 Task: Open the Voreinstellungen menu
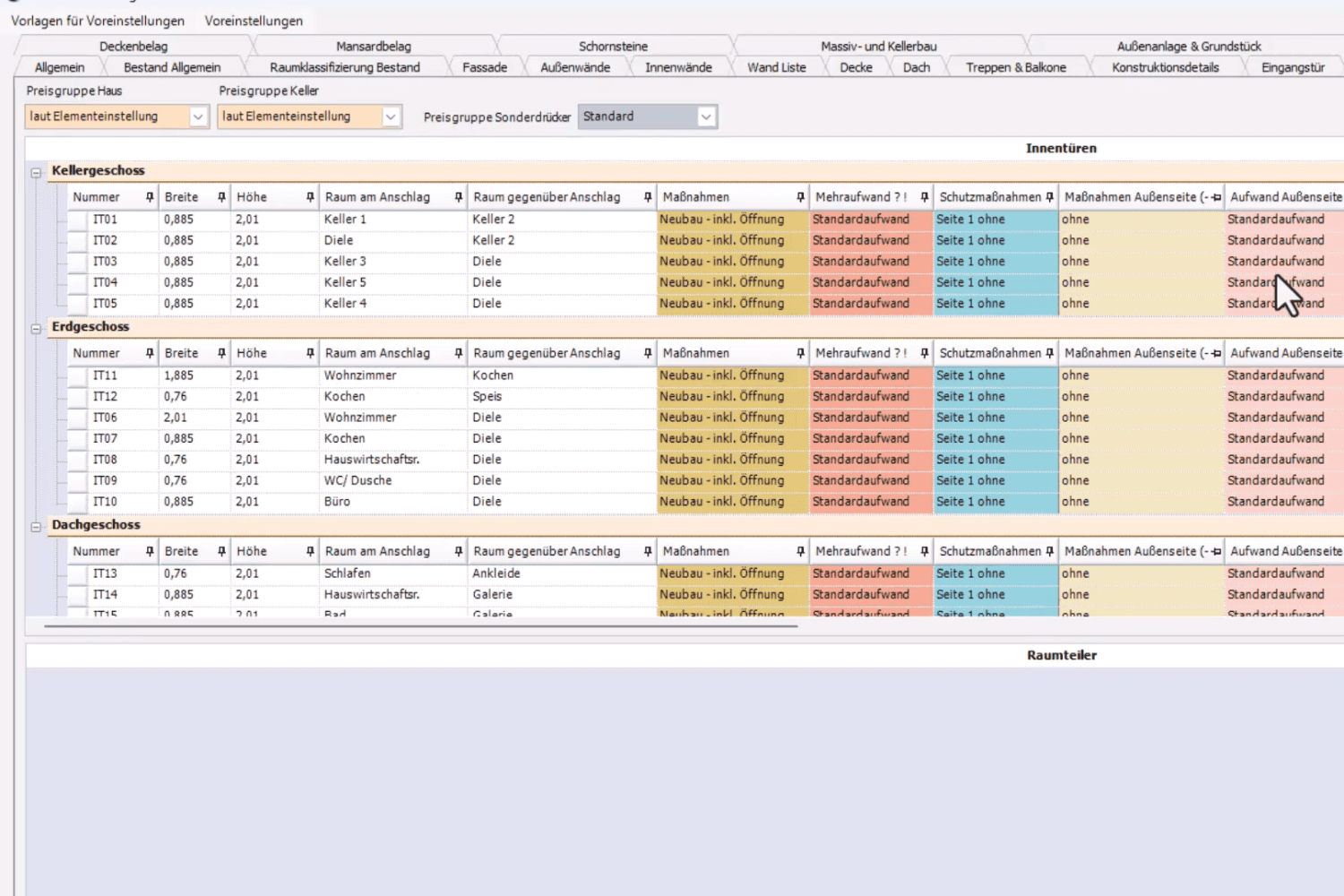[254, 21]
